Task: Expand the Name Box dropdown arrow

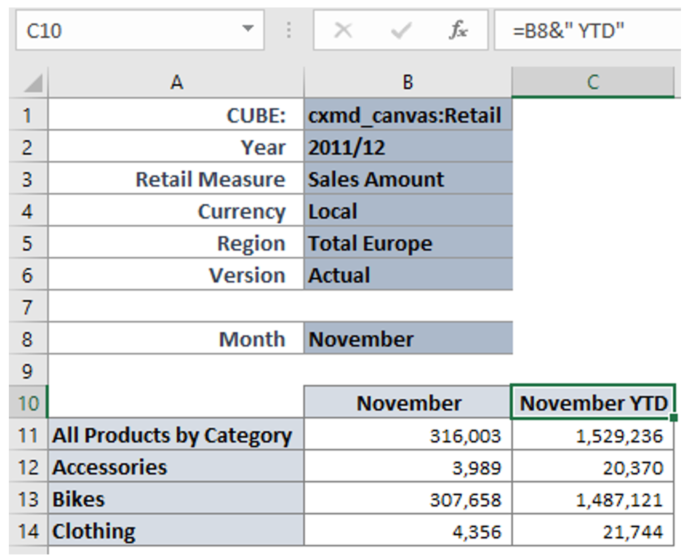Action: (x=248, y=31)
